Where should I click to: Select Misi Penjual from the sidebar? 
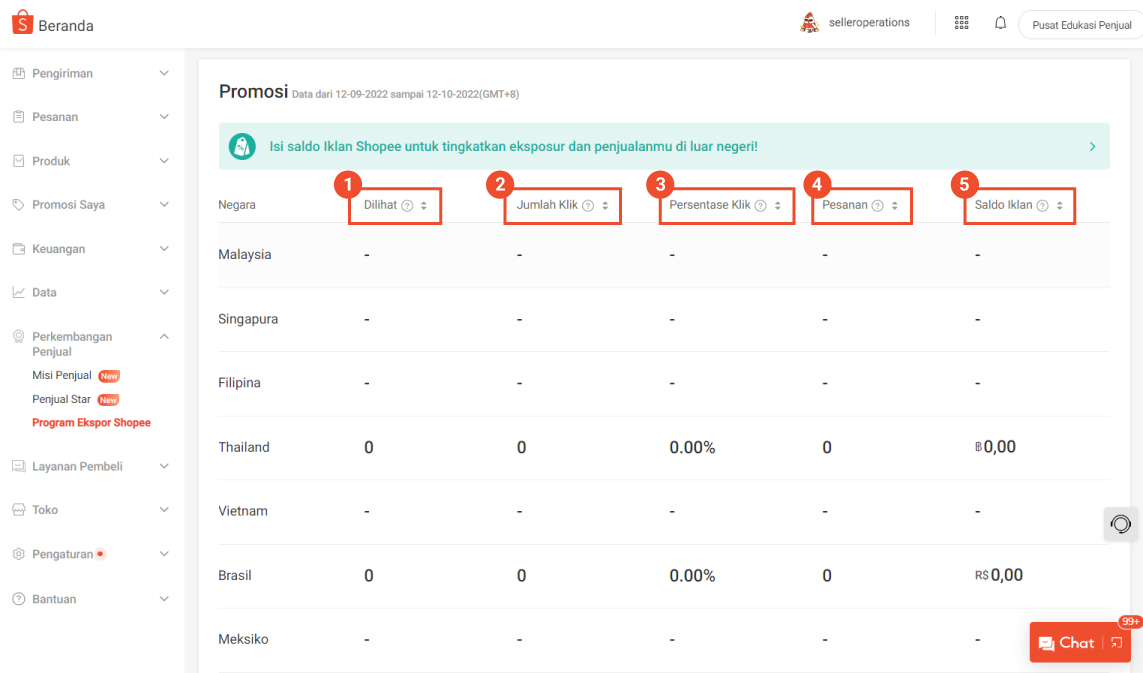(x=62, y=375)
